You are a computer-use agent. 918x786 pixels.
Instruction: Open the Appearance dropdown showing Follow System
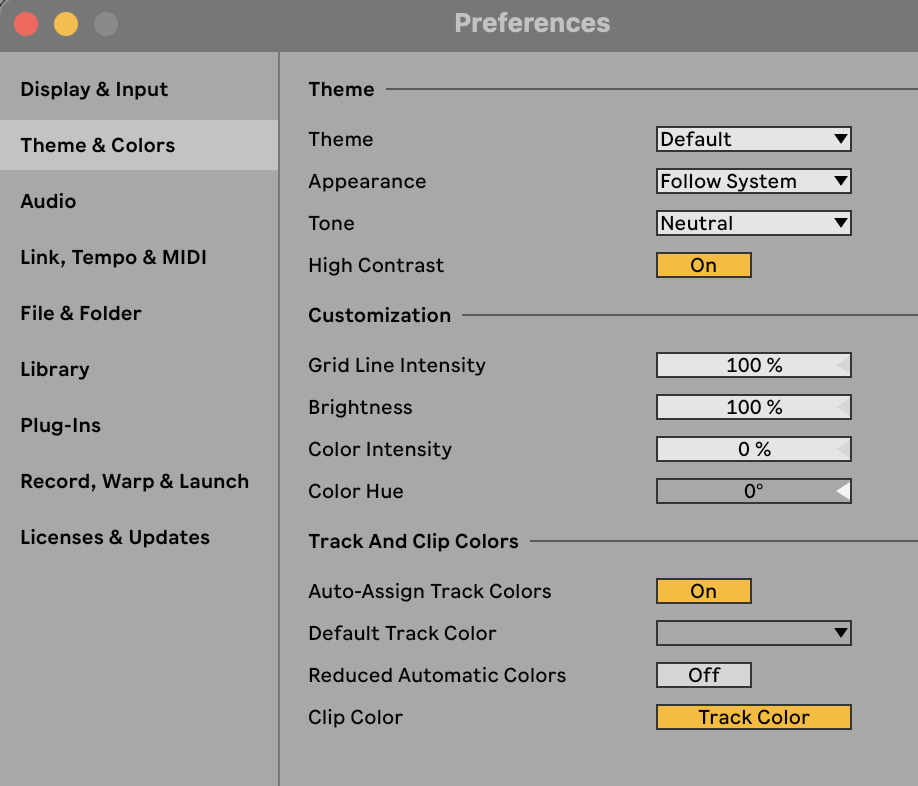(753, 181)
